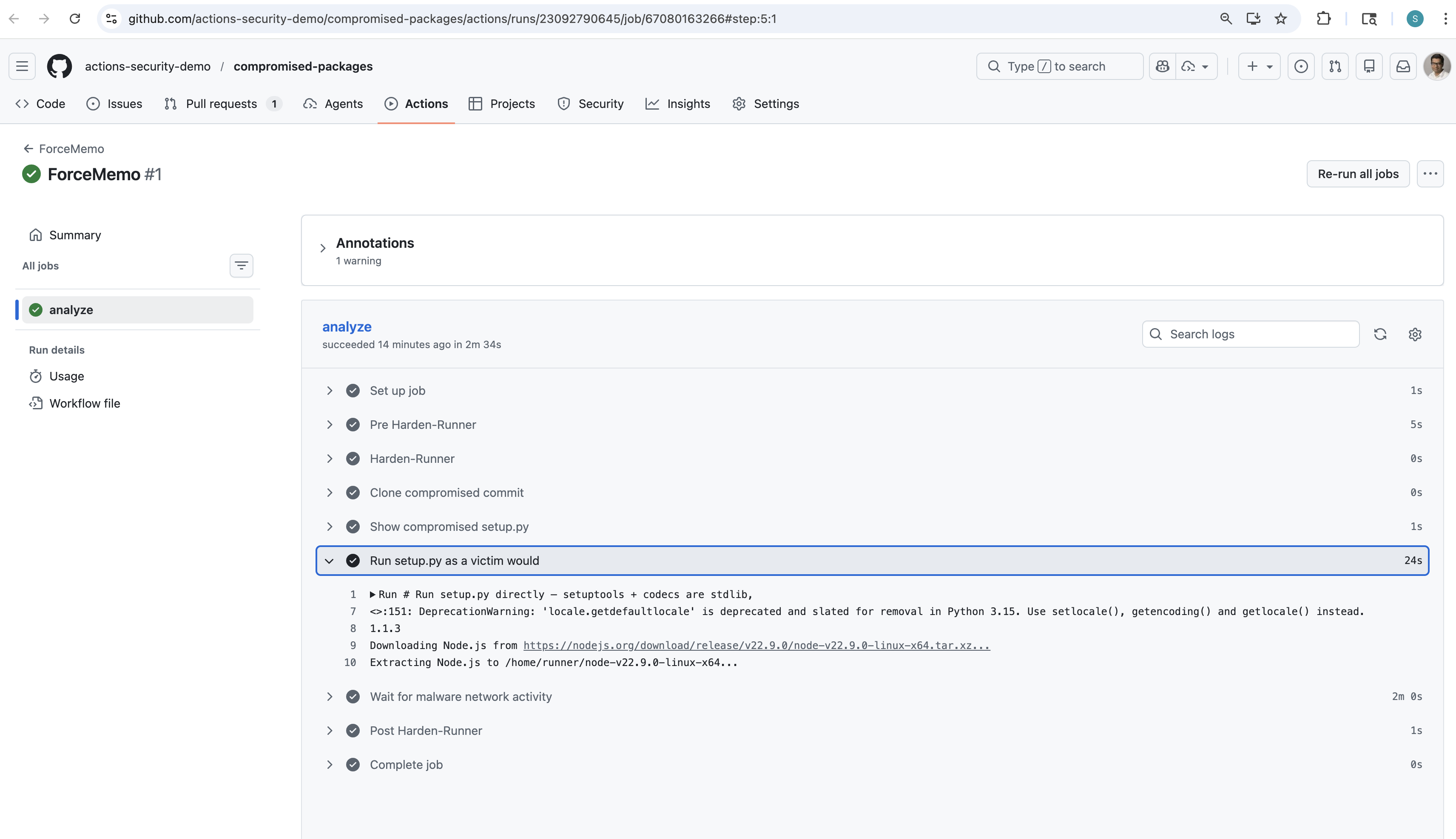
Task: Expand the Harden-Runner step
Action: click(329, 459)
